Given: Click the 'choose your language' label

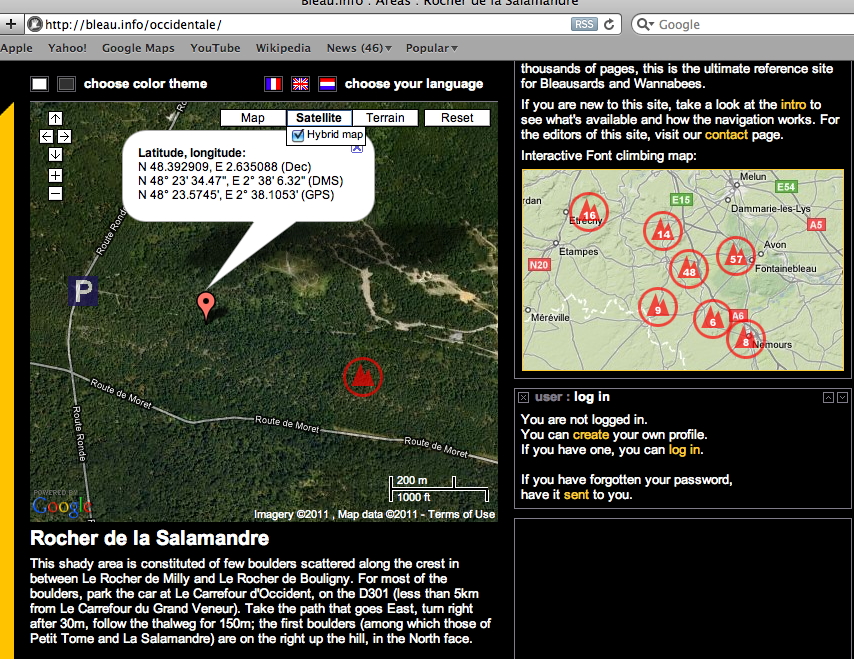Looking at the screenshot, I should coord(414,83).
